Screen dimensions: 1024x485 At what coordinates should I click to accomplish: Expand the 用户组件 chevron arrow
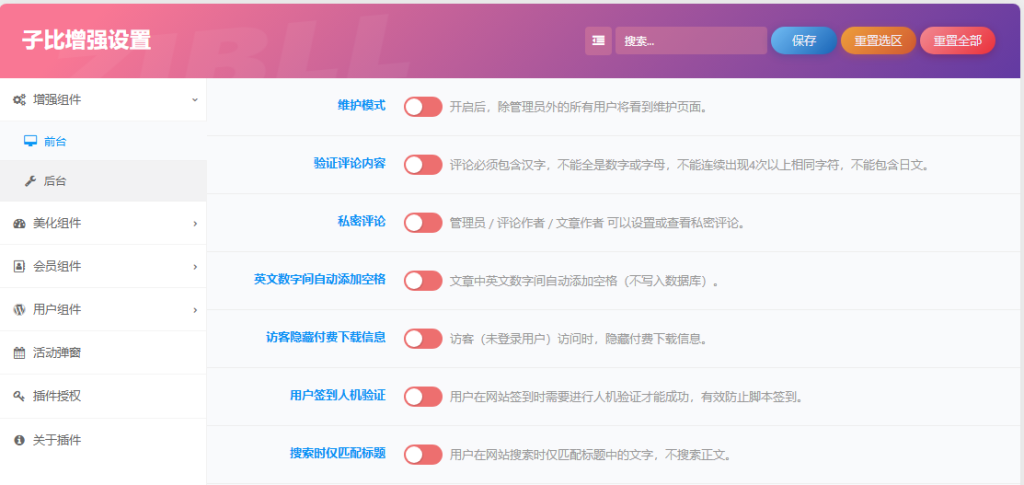click(195, 310)
